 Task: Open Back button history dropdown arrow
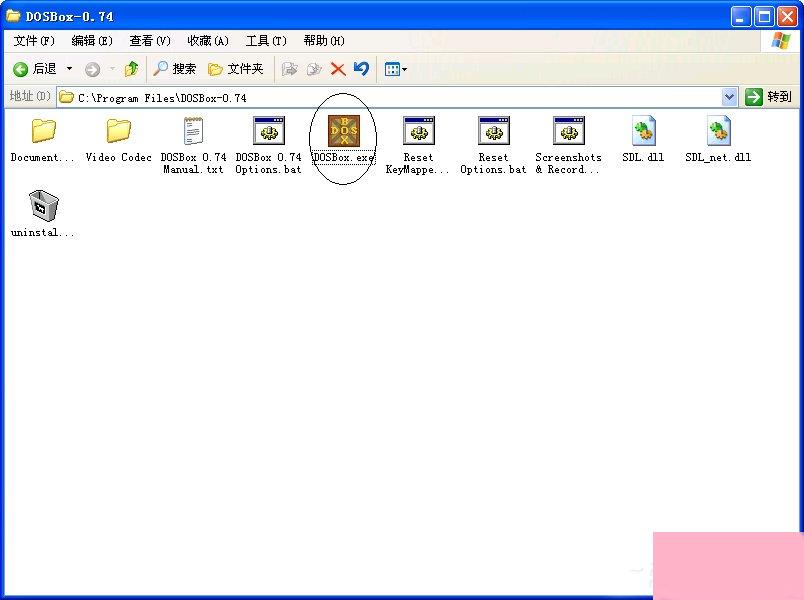tap(70, 69)
